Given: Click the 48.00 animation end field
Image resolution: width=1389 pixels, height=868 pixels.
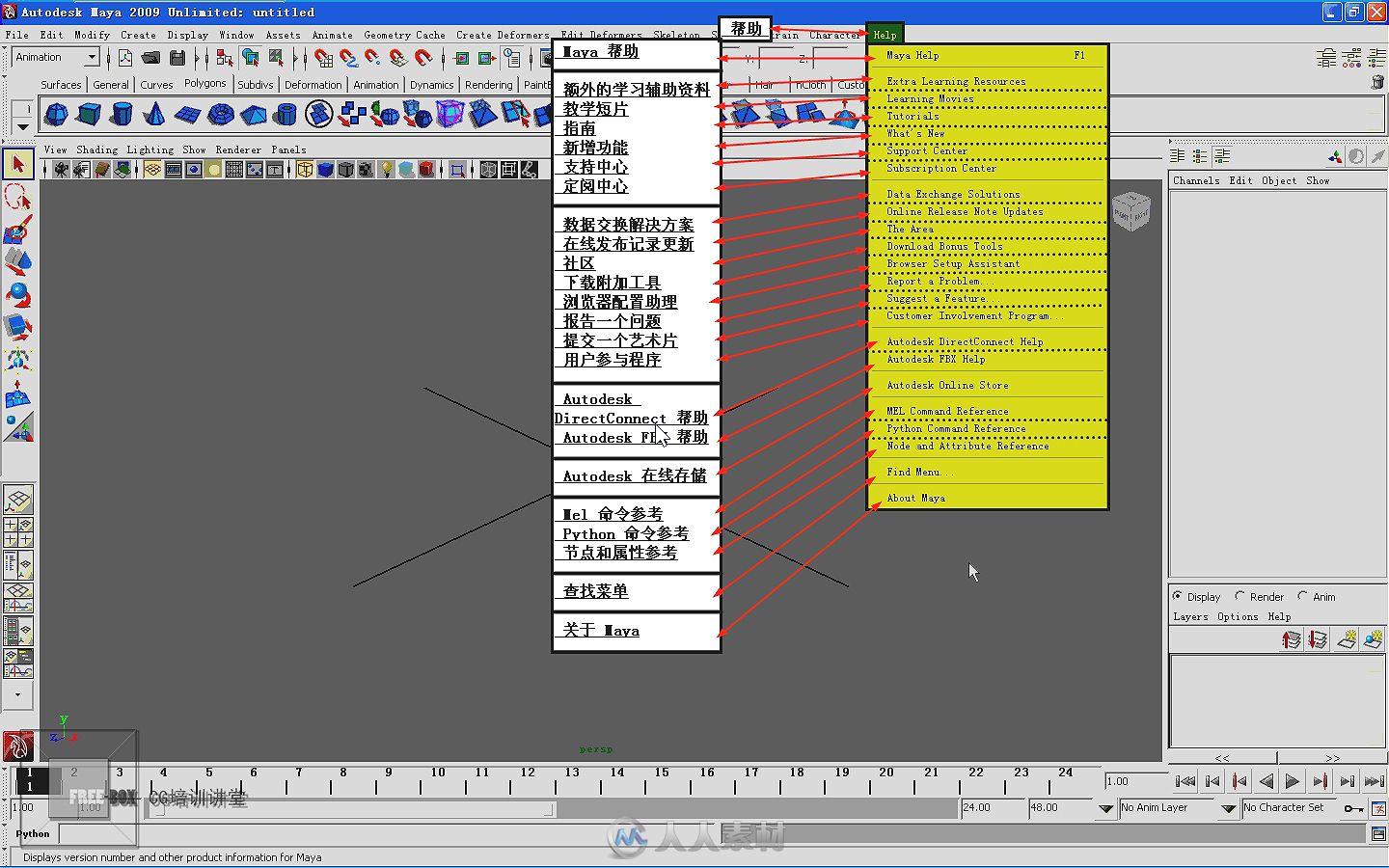Looking at the screenshot, I should point(1059,808).
